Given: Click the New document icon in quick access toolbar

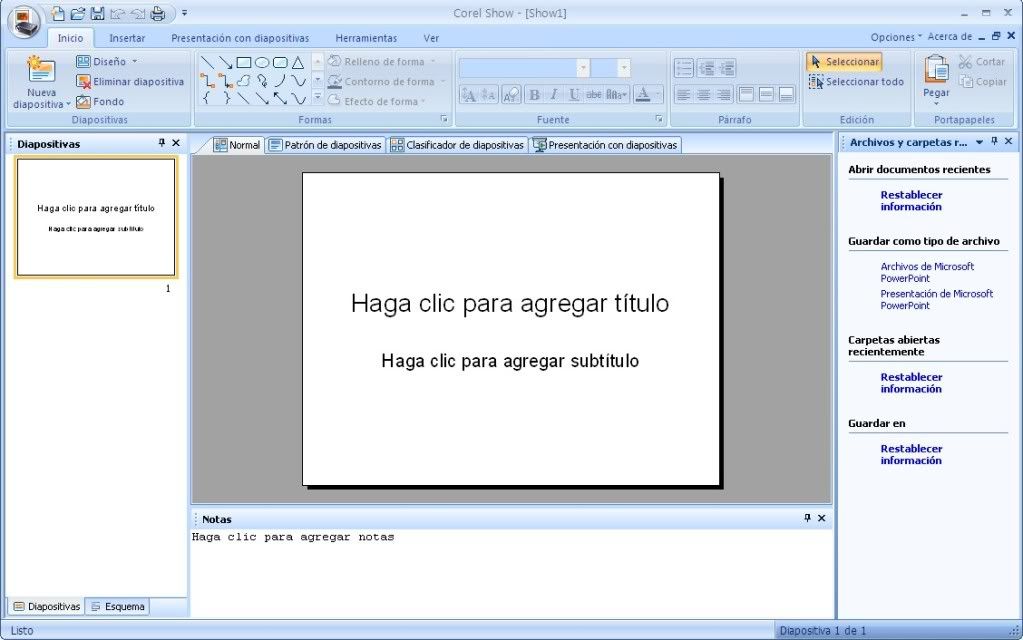Looking at the screenshot, I should (58, 13).
